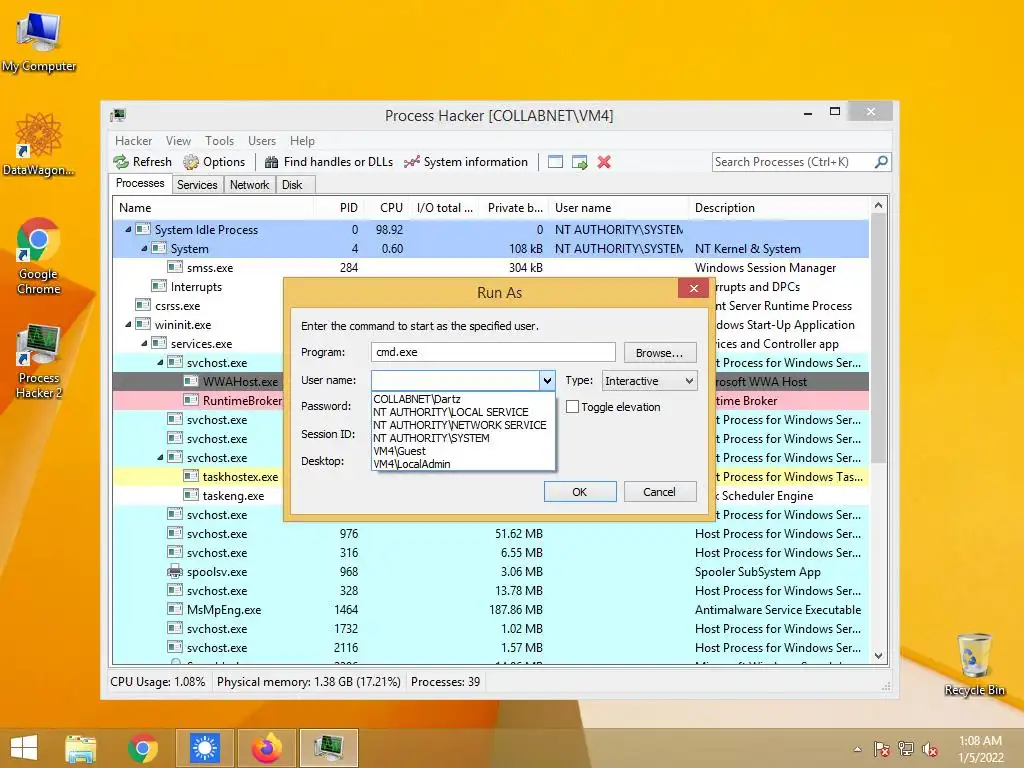Open the Type Interactive dropdown
The width and height of the screenshot is (1024, 768).
coord(650,381)
